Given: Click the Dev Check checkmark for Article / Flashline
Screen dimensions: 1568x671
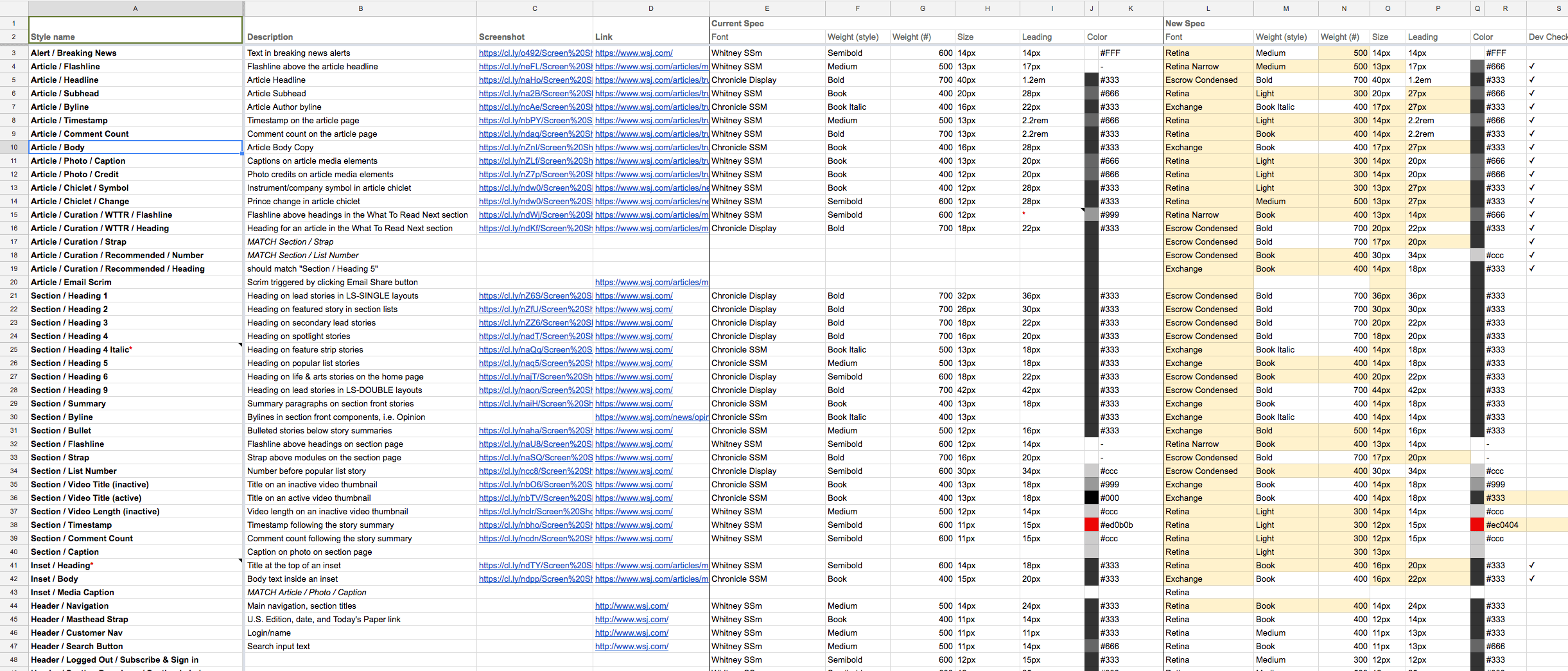Looking at the screenshot, I should pos(1531,66).
